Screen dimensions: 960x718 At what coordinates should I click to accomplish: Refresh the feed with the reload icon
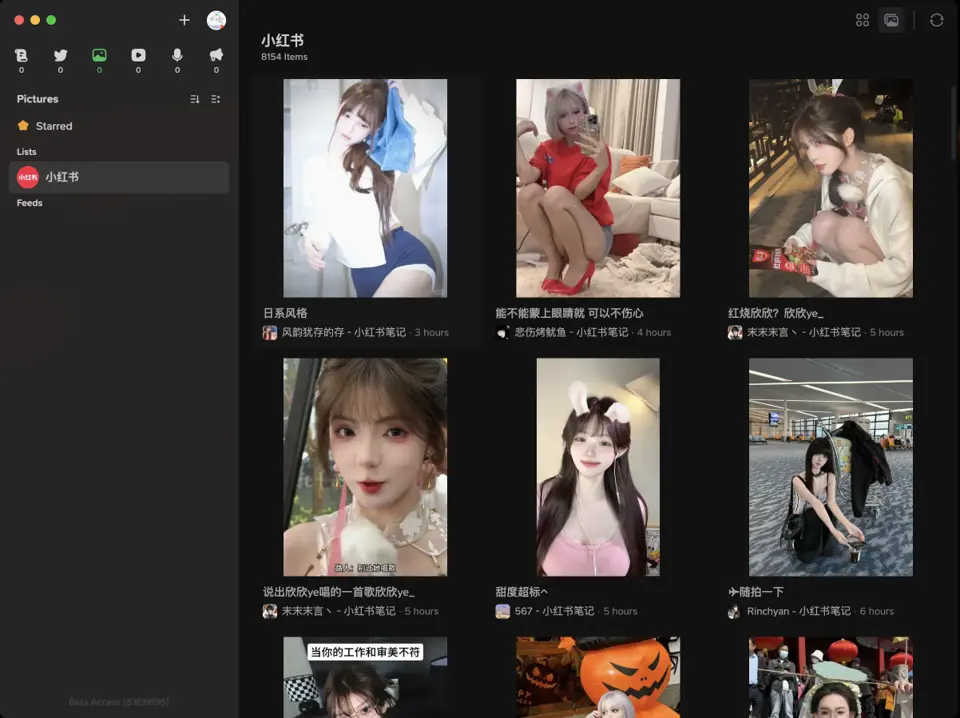point(937,20)
